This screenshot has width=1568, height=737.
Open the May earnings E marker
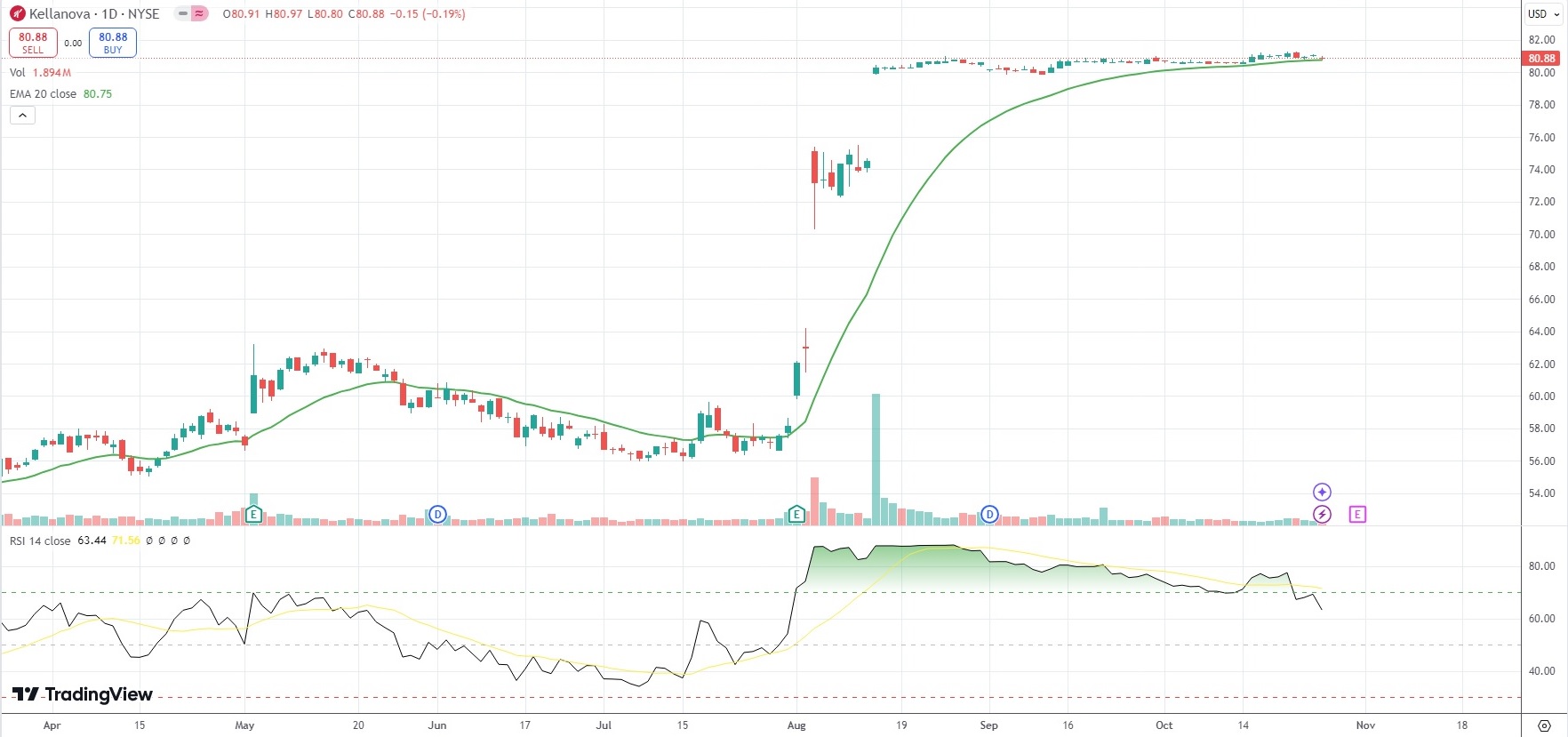click(253, 514)
